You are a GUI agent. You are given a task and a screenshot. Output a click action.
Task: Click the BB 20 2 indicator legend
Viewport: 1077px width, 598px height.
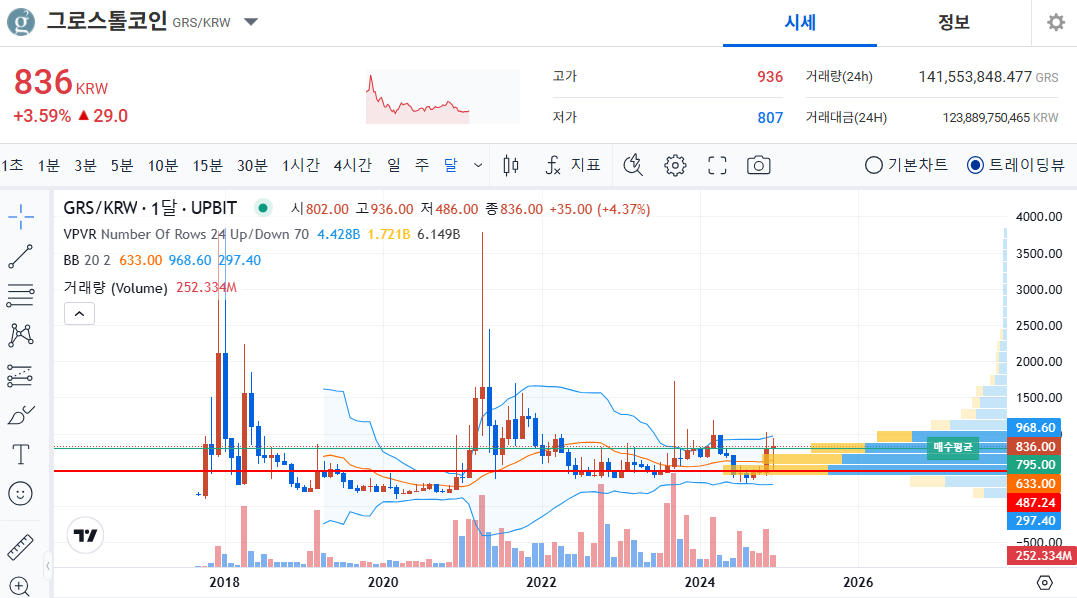point(87,260)
